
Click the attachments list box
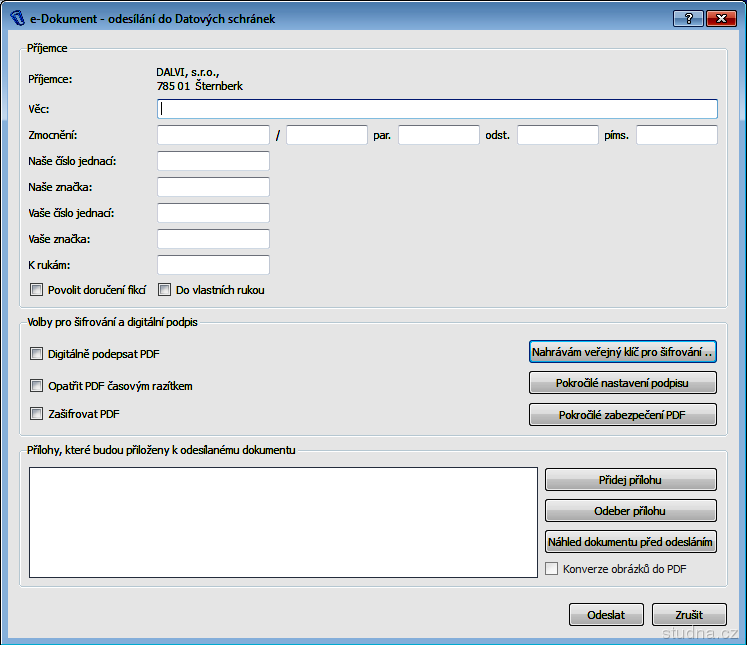(283, 522)
